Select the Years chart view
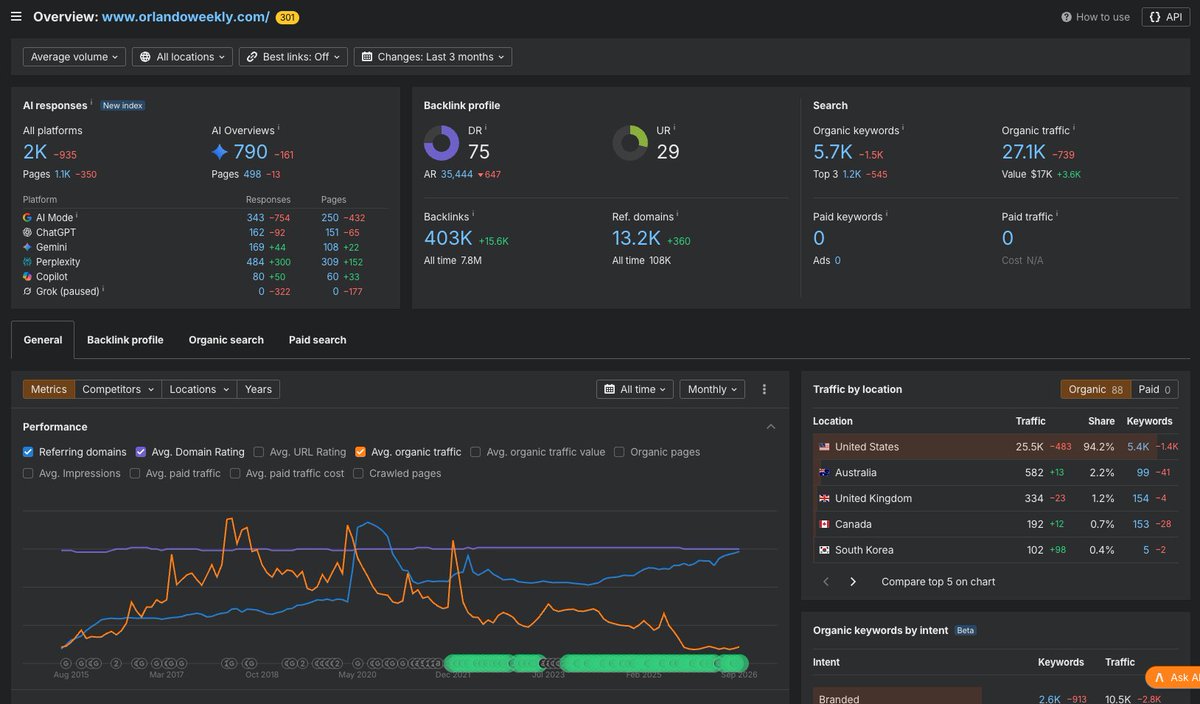The width and height of the screenshot is (1200, 704). pos(258,389)
